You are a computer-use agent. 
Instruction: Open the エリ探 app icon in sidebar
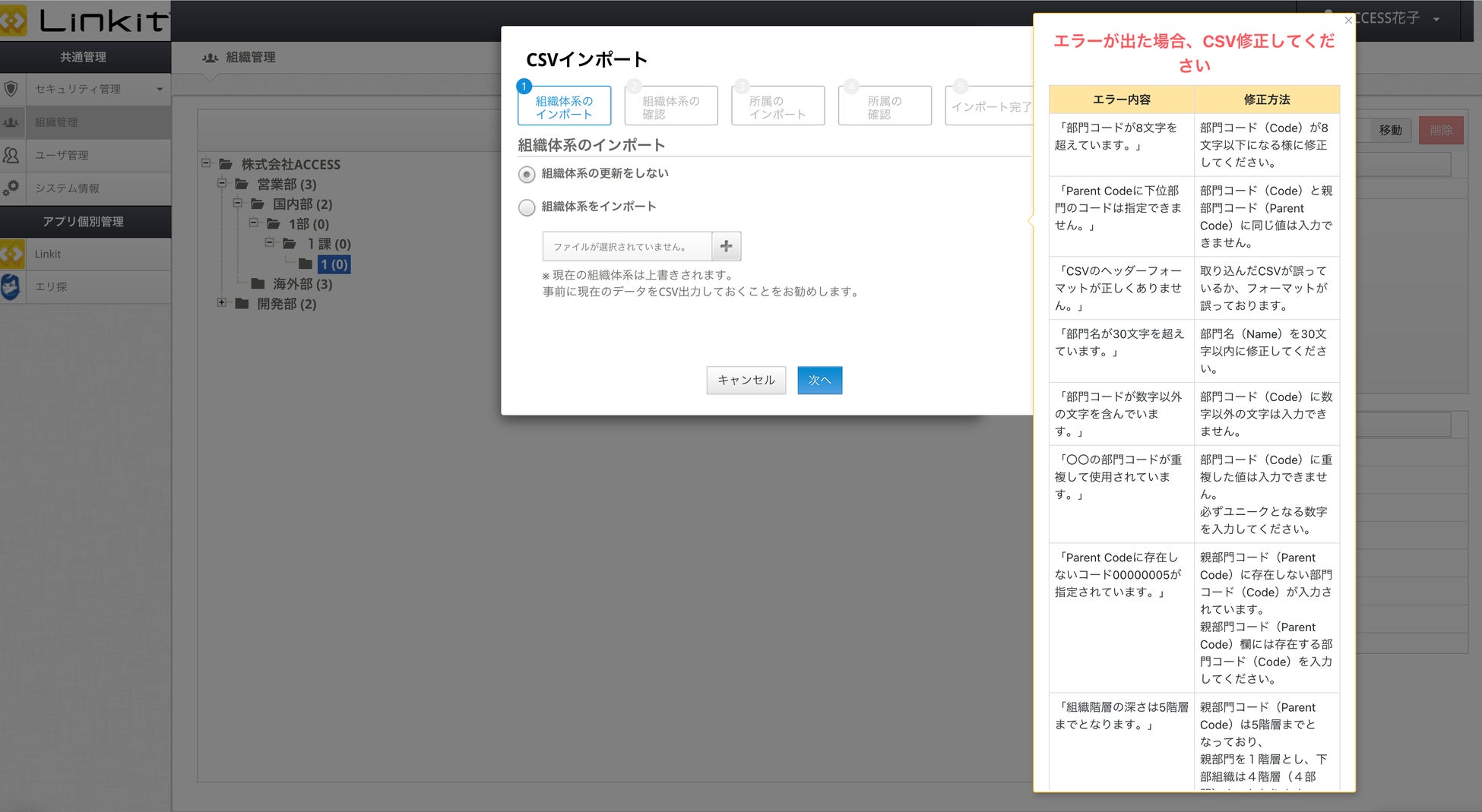click(11, 286)
